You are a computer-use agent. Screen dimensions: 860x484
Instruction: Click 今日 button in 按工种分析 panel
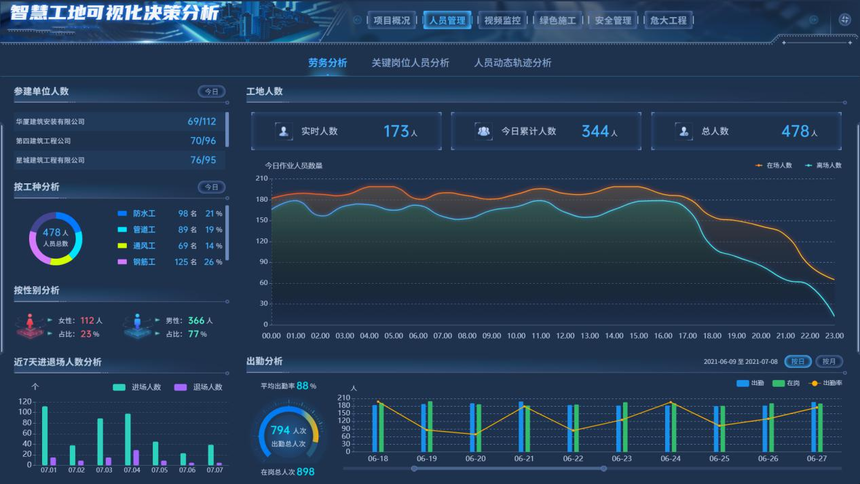click(212, 187)
